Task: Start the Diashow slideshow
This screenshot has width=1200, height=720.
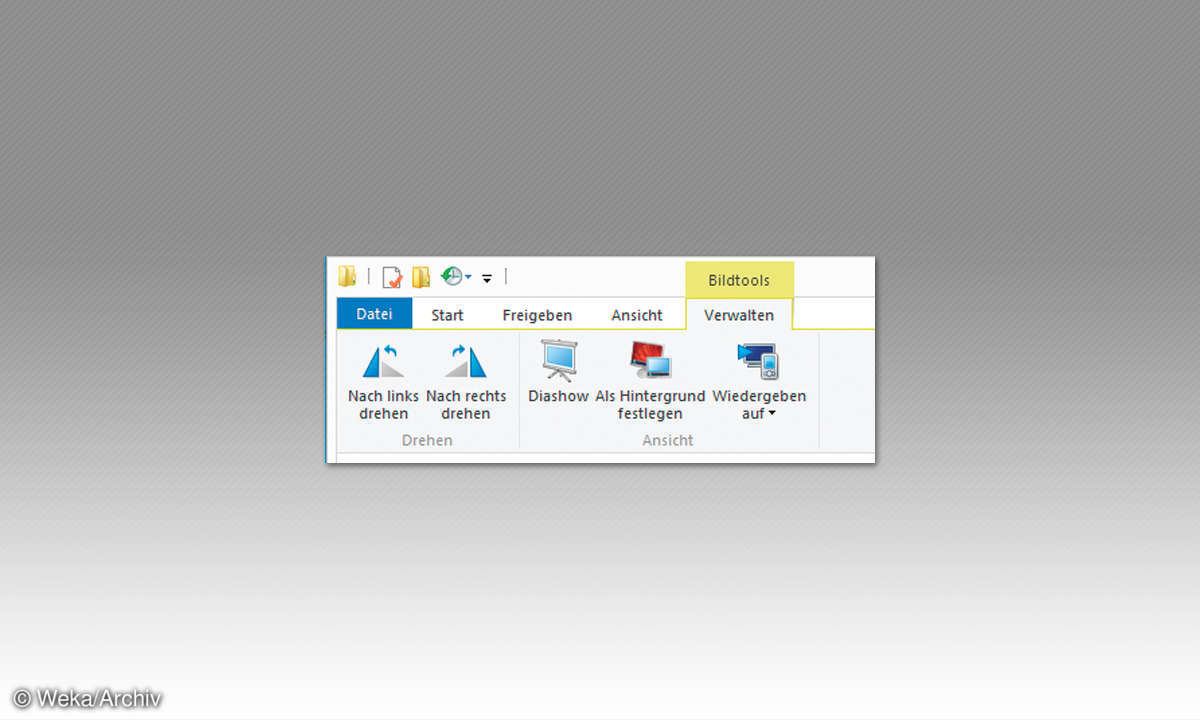Action: tap(558, 372)
